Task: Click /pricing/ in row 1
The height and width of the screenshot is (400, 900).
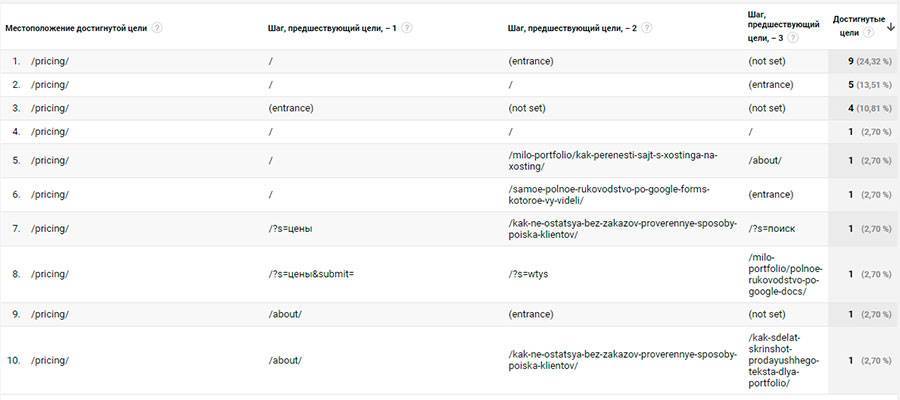Action: (x=50, y=61)
